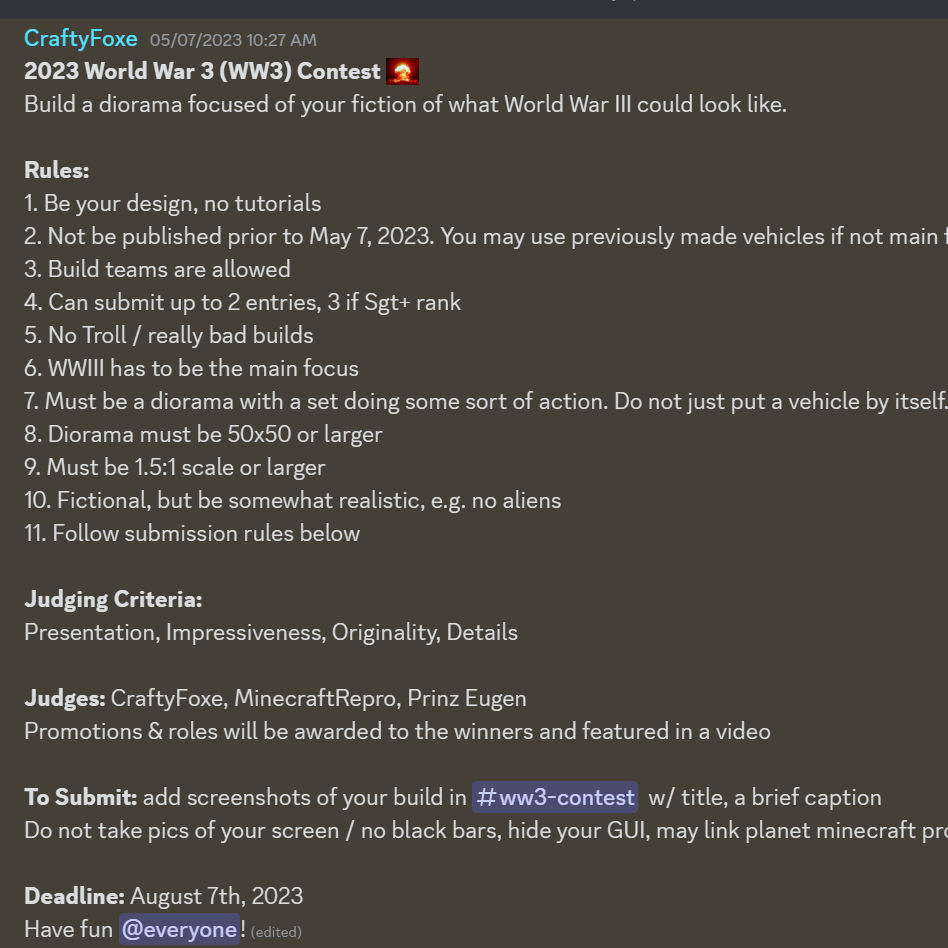Click the nuclear explosion emoji in title
This screenshot has height=948, width=948.
[403, 71]
